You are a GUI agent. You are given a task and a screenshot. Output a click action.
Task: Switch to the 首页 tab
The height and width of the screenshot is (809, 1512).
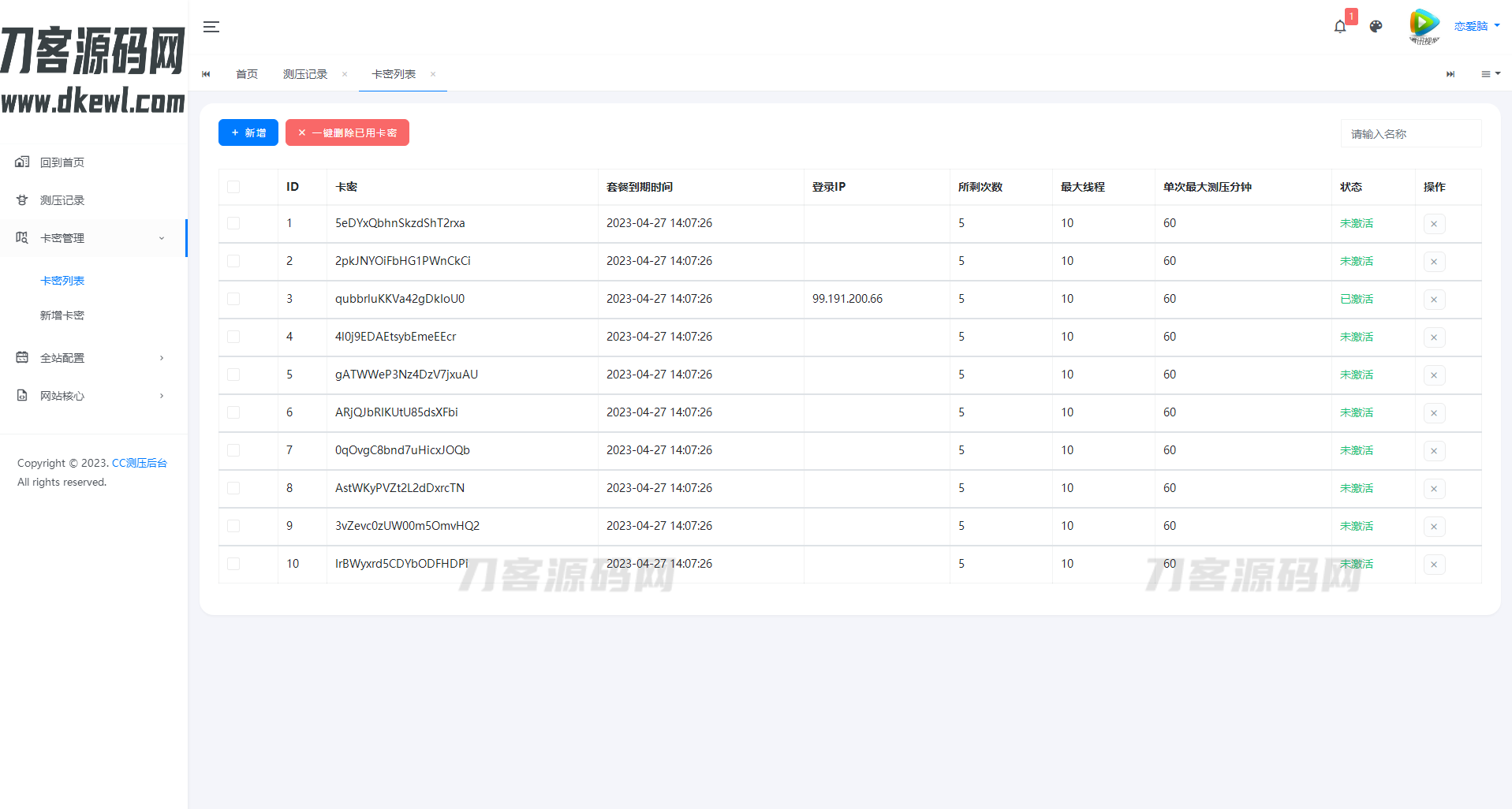[x=247, y=74]
